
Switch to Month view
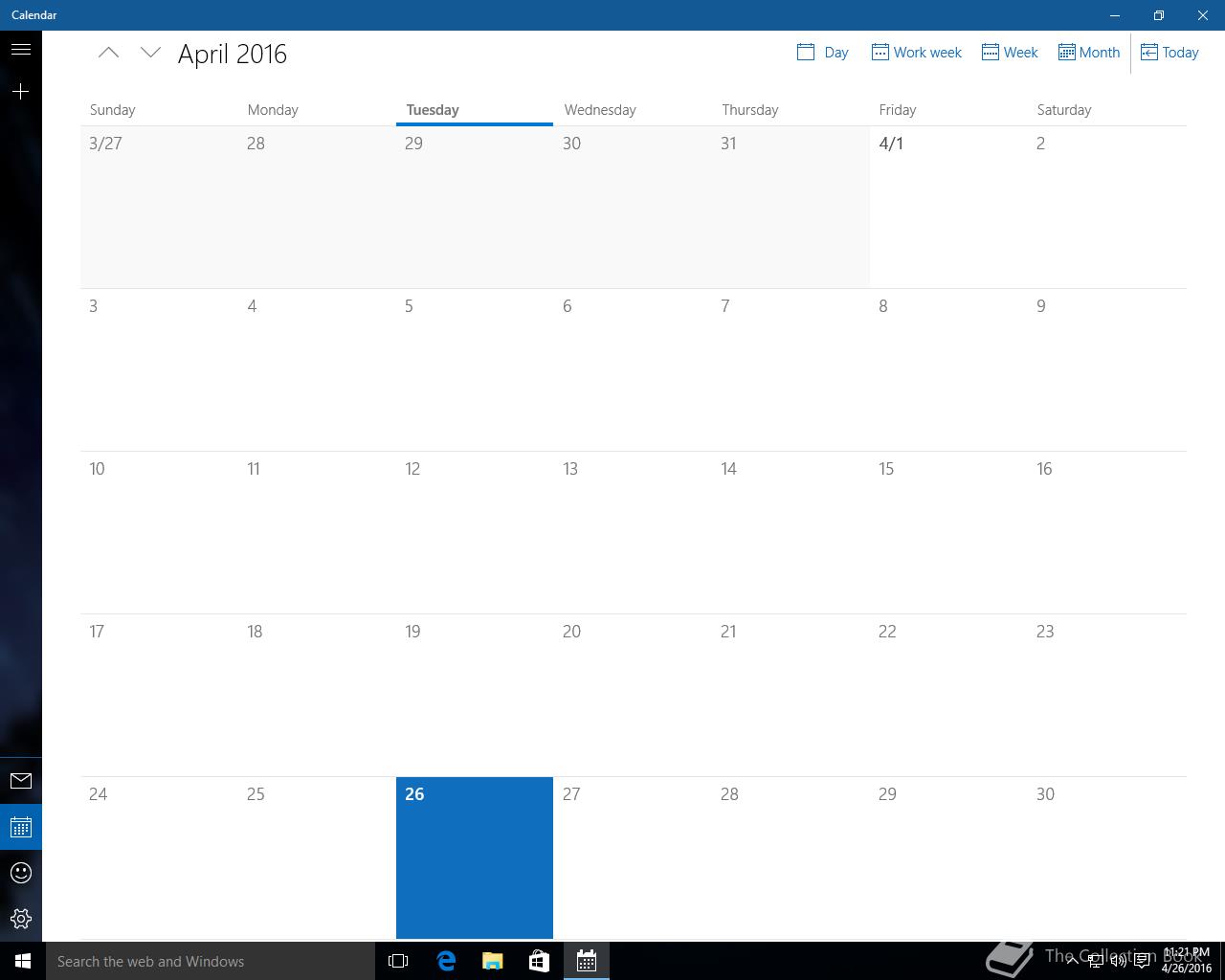(x=1088, y=53)
